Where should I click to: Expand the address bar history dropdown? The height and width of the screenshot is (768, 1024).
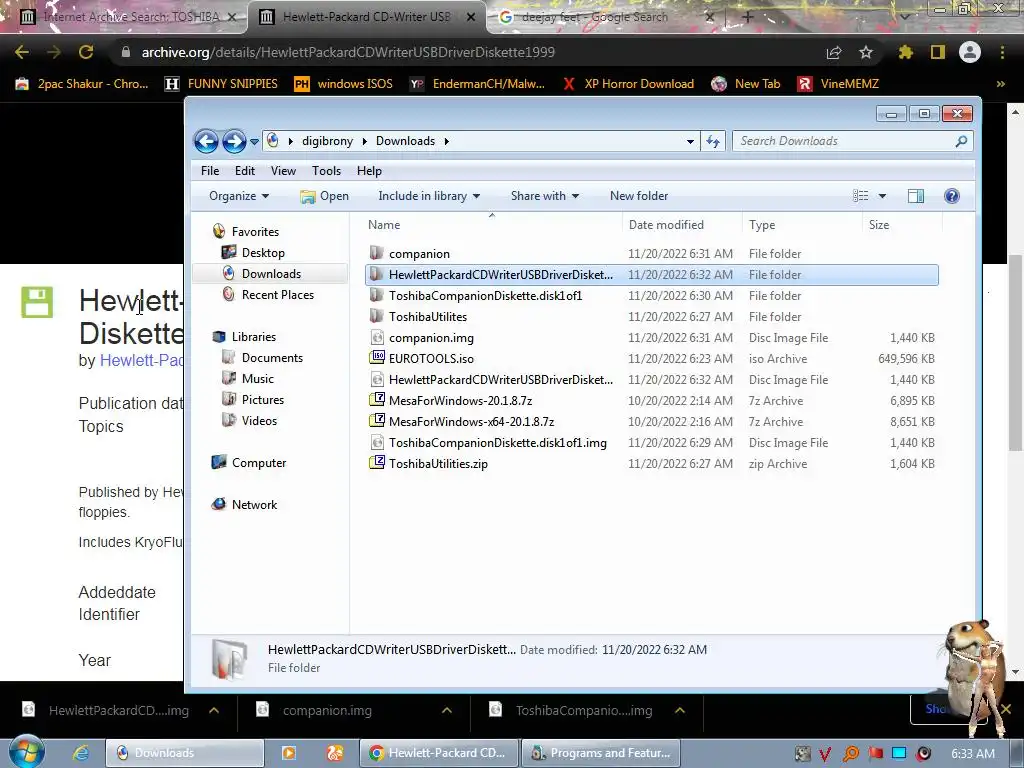point(690,141)
